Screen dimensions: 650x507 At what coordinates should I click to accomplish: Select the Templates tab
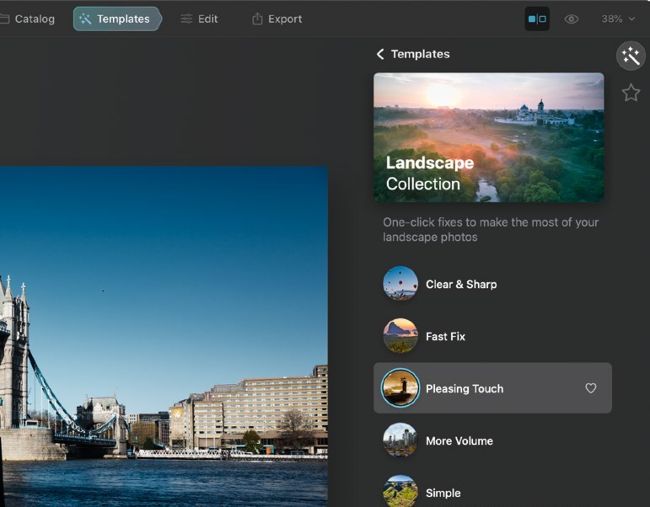[x=116, y=19]
